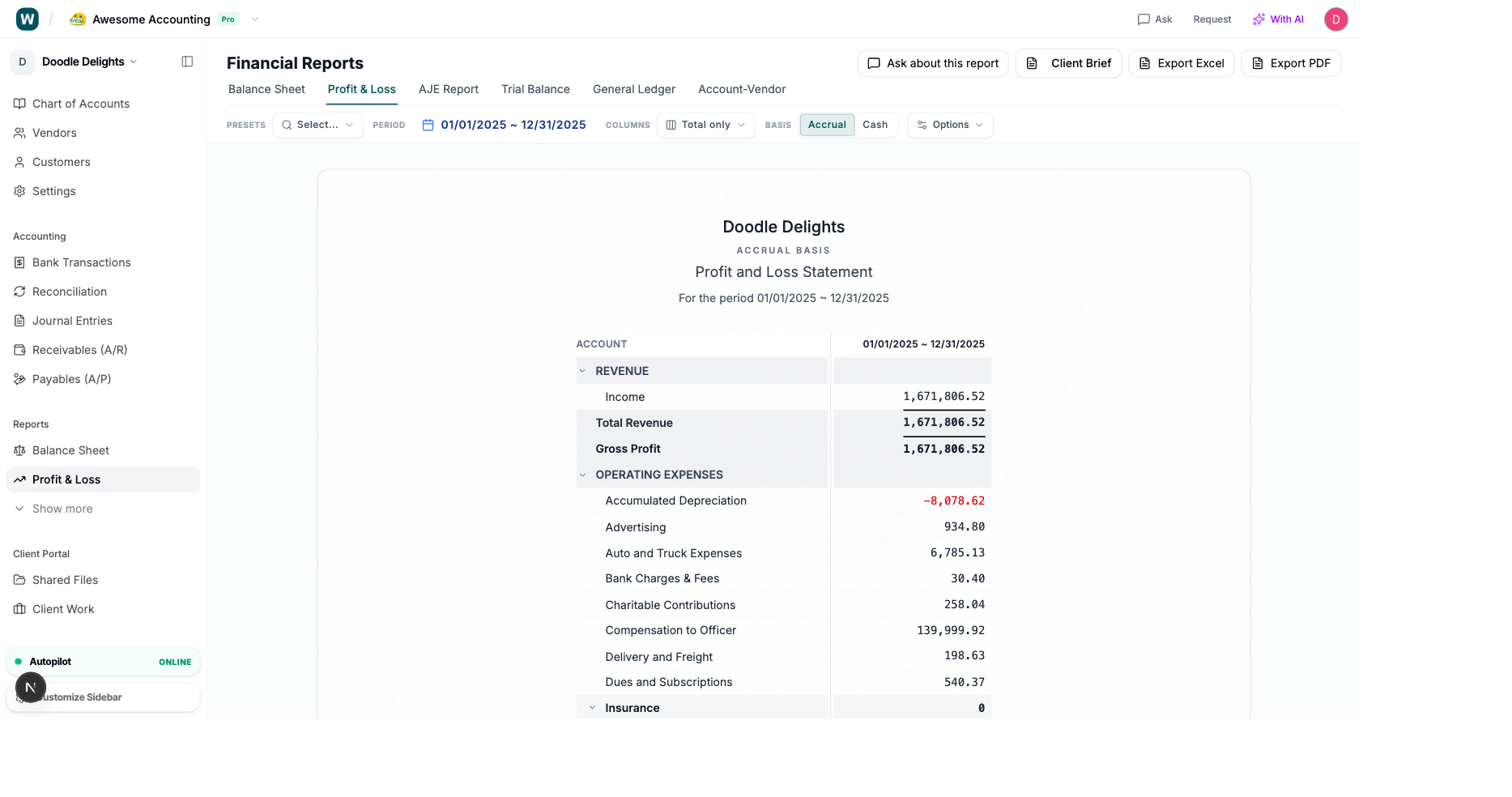
Task: Collapse the Operating Expenses section
Action: pos(582,475)
